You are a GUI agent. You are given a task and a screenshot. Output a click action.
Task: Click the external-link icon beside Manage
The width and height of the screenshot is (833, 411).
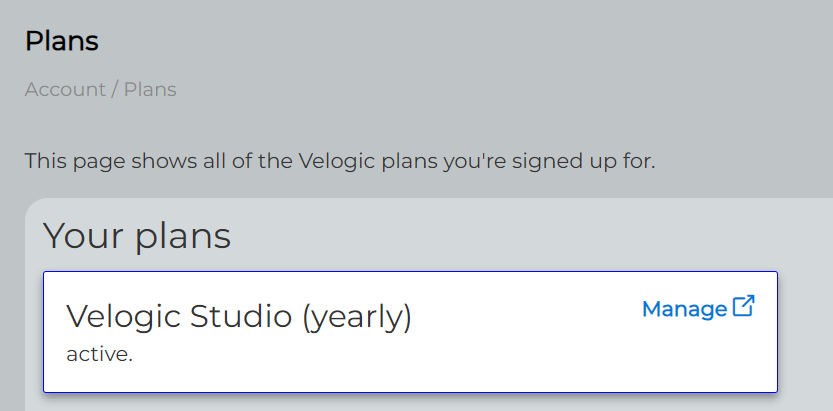(743, 306)
